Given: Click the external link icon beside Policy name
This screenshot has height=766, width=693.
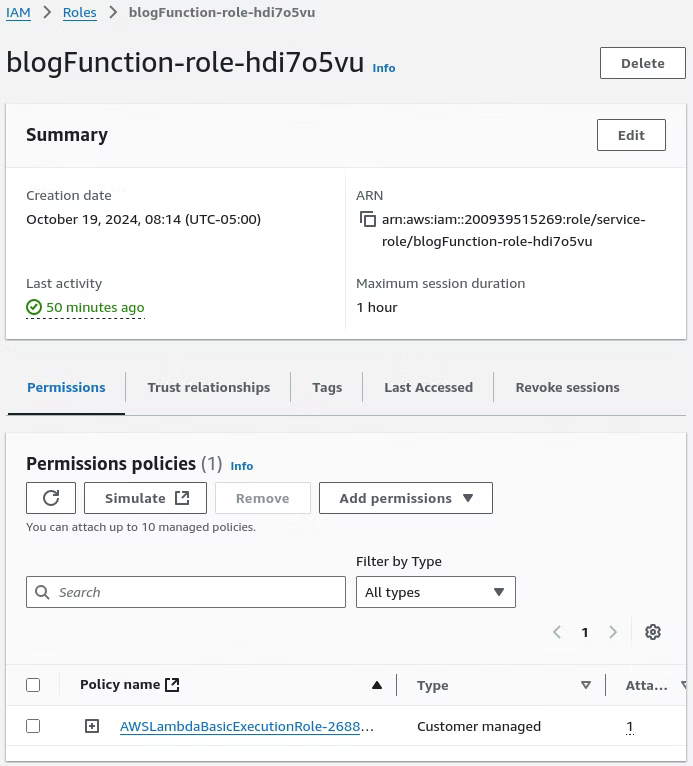Looking at the screenshot, I should pos(172,685).
